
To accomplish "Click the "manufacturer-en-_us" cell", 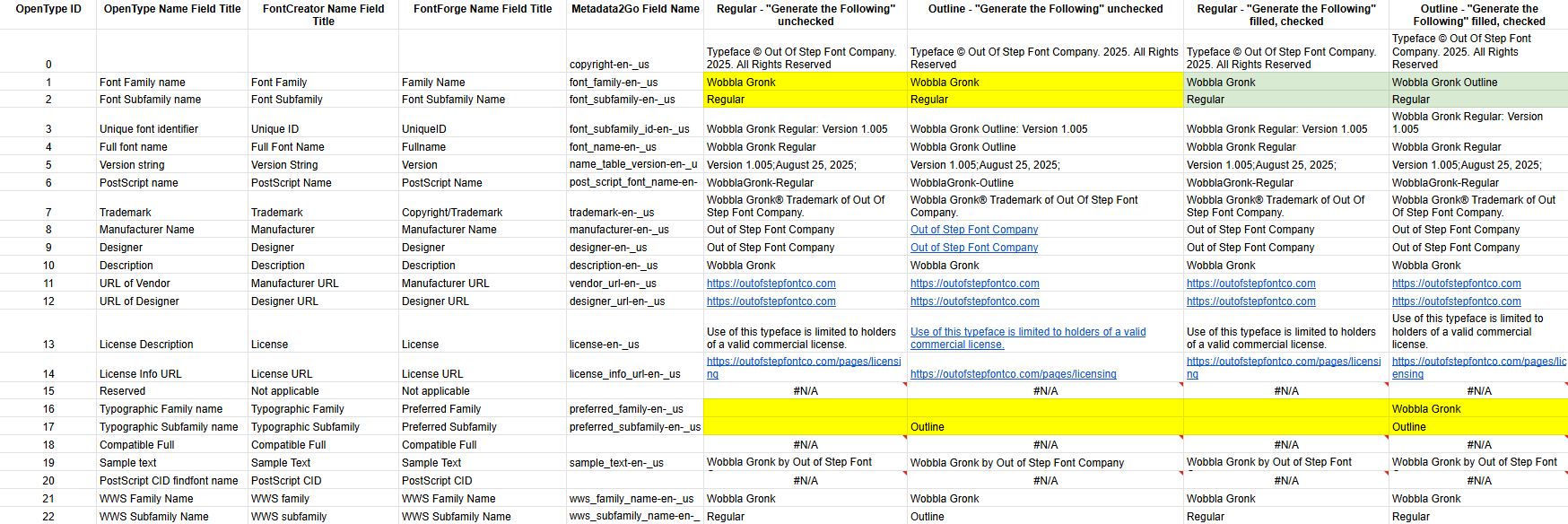I will (x=635, y=230).
